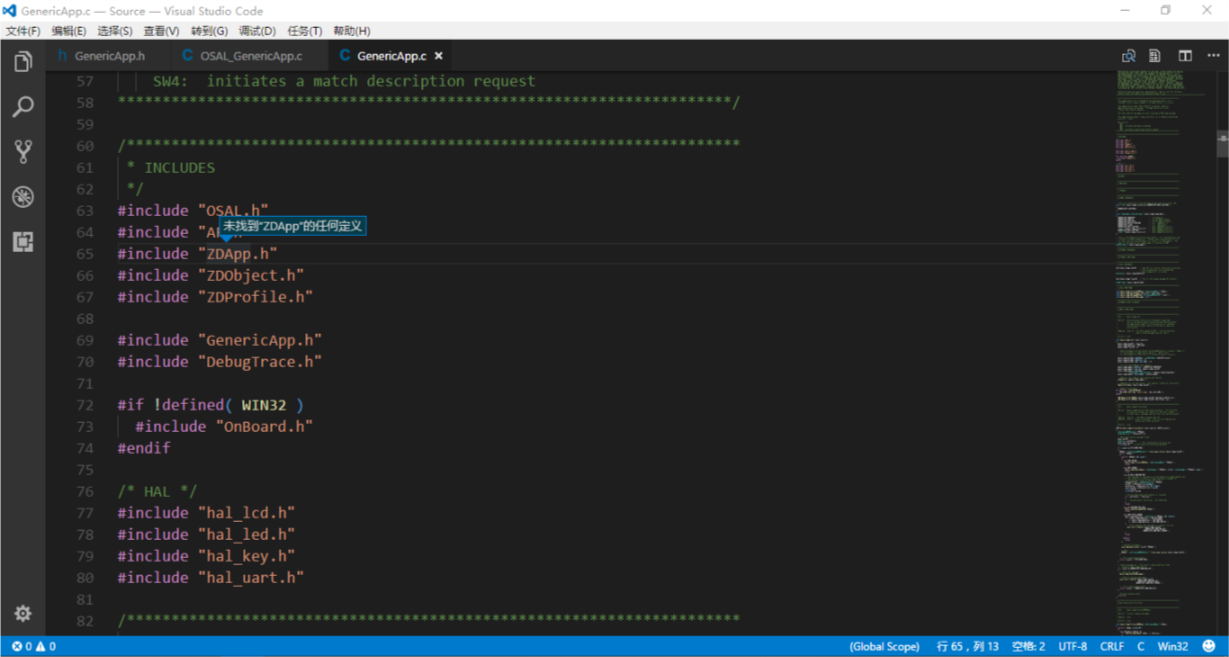Select the Debug icon in the sidebar

pos(22,197)
